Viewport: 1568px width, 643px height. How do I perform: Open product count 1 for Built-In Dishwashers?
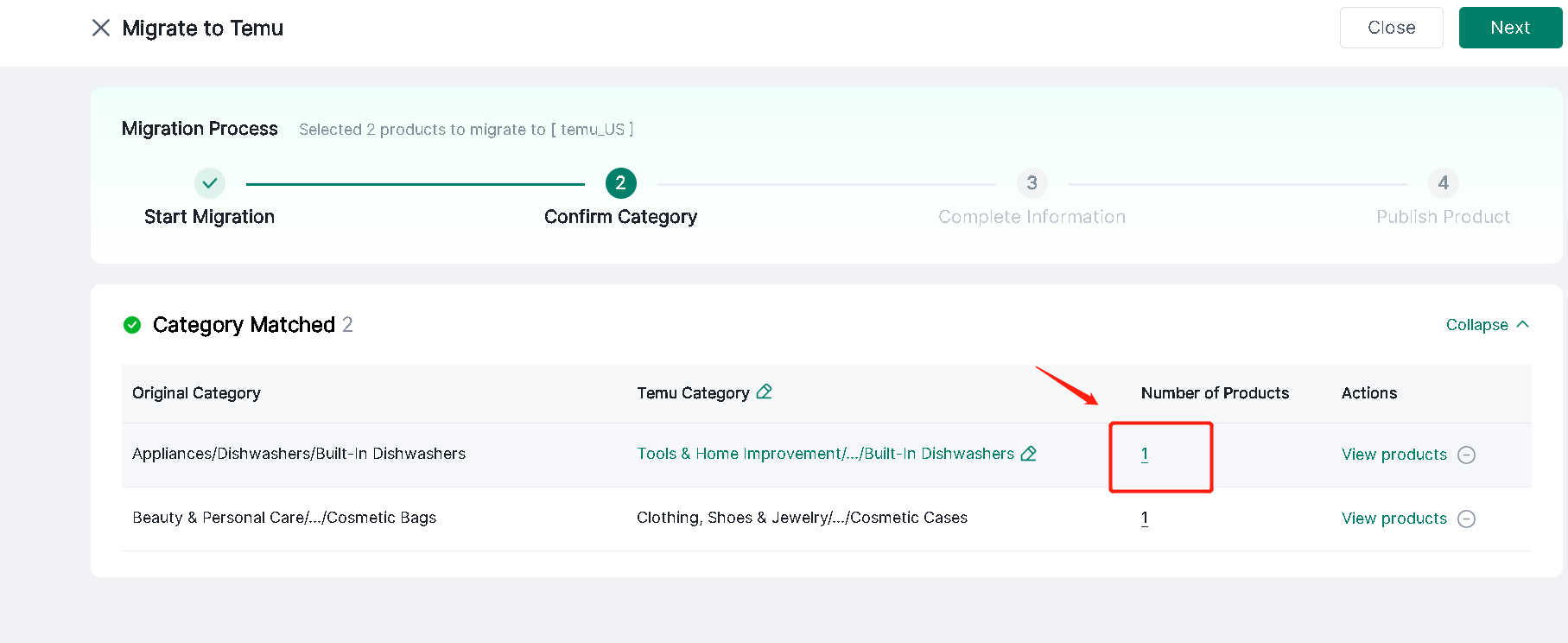click(1145, 454)
